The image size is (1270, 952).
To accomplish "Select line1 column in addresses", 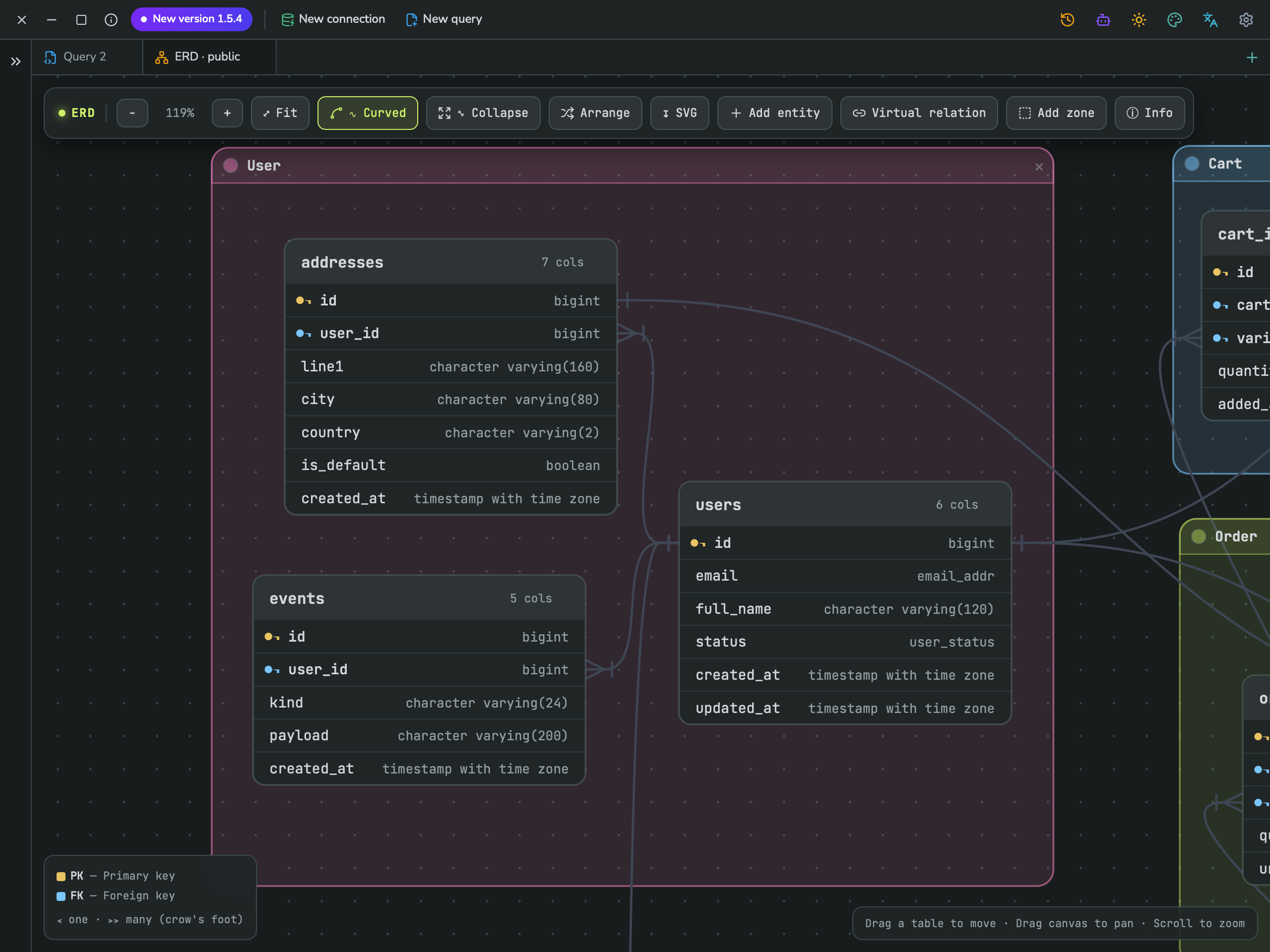I will [x=450, y=367].
